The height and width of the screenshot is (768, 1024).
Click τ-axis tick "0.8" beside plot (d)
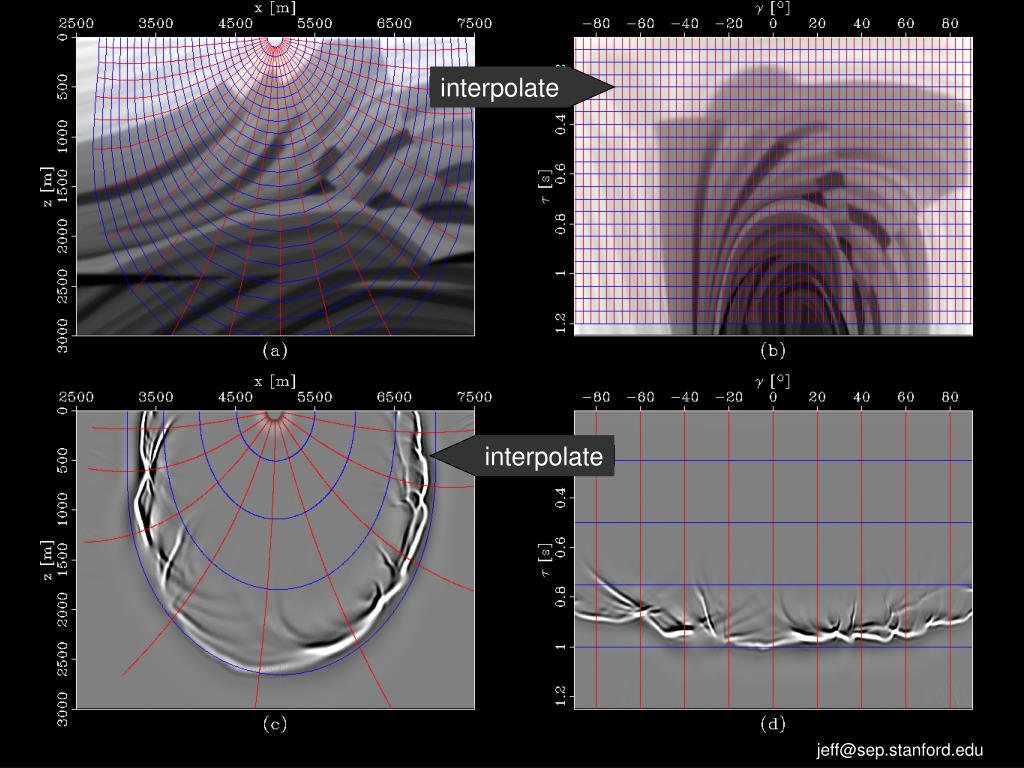coord(560,598)
